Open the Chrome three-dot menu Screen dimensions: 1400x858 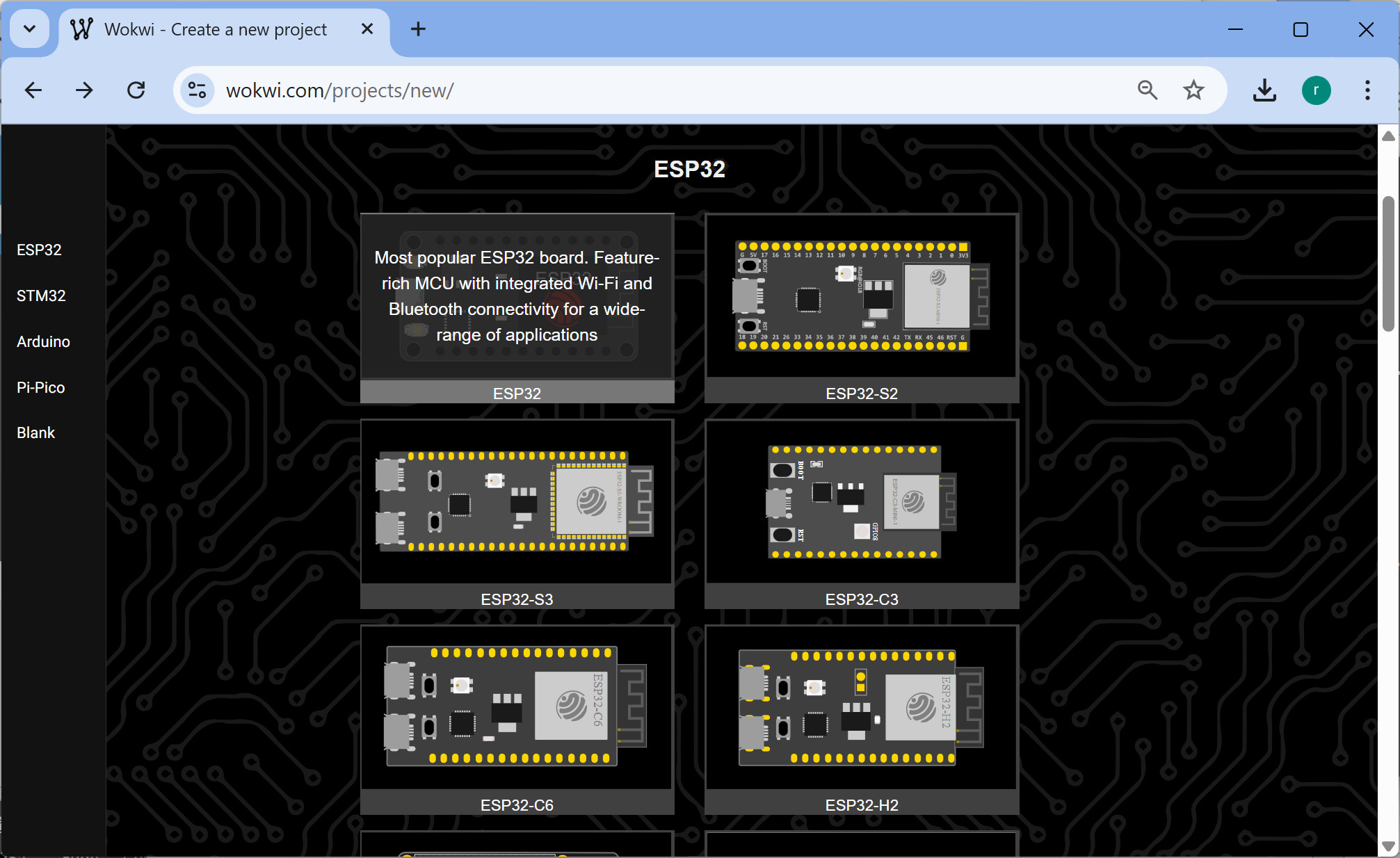(x=1367, y=90)
